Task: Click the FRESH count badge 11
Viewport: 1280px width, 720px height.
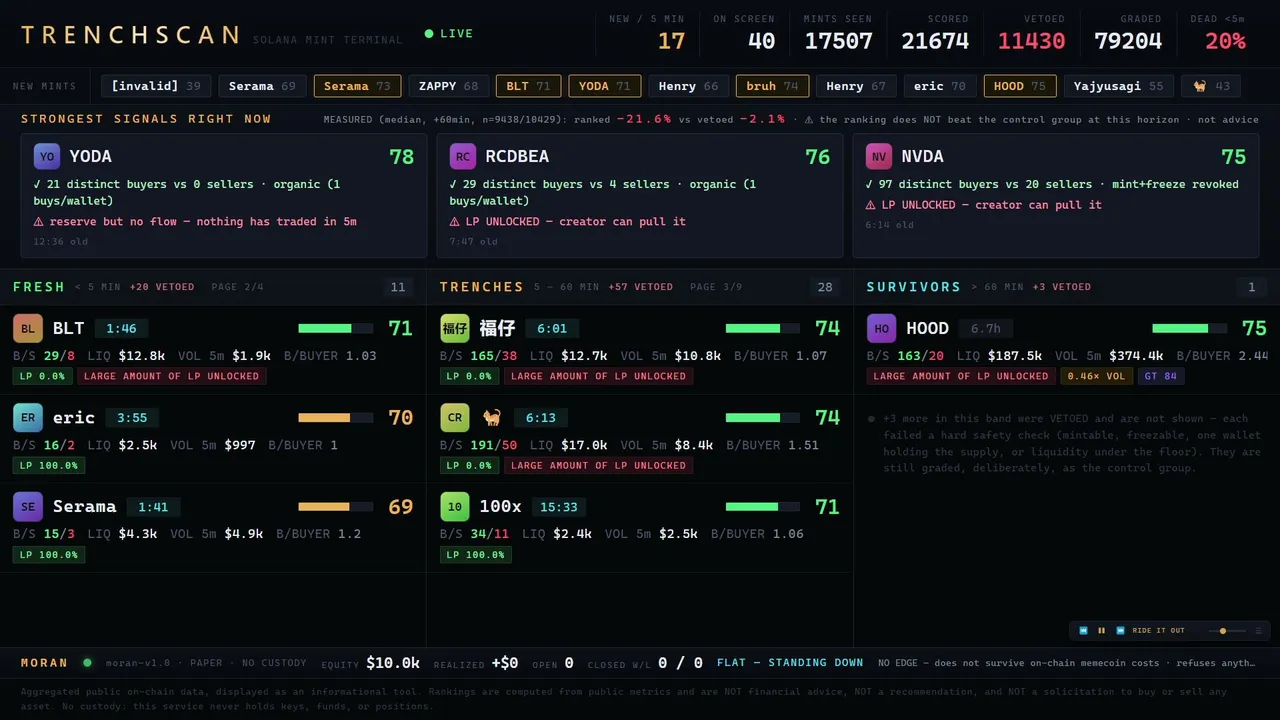Action: [398, 287]
